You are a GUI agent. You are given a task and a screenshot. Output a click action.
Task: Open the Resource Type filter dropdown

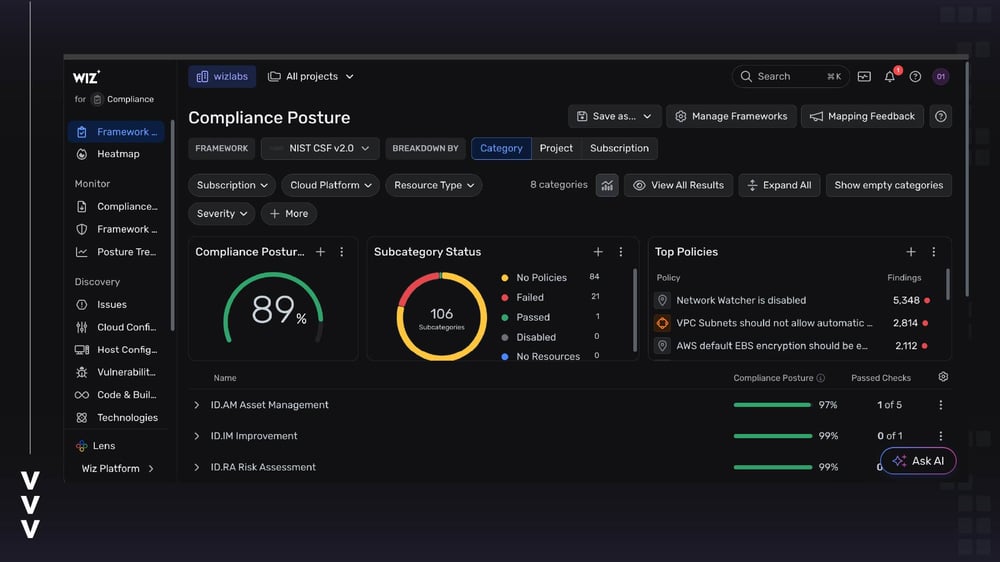point(434,185)
